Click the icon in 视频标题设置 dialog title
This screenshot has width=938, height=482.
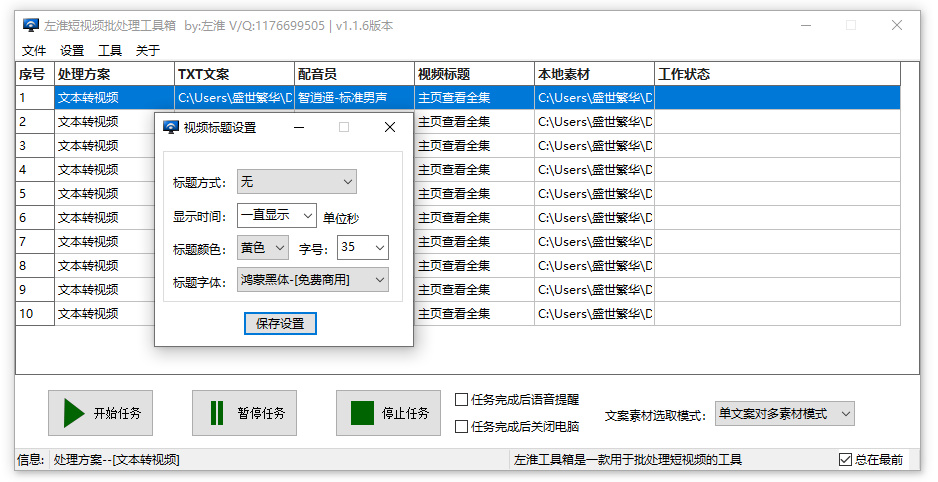coord(171,127)
